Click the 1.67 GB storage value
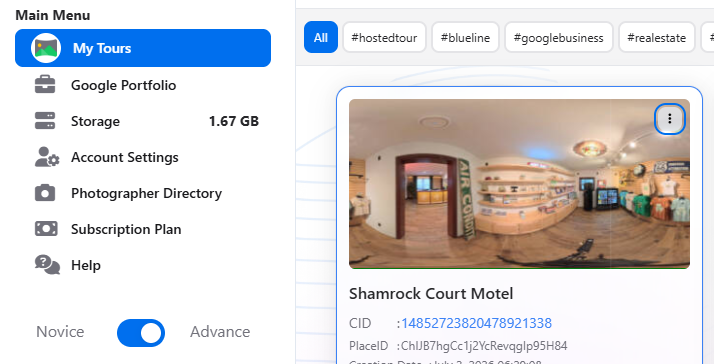This screenshot has height=364, width=714. [x=234, y=121]
